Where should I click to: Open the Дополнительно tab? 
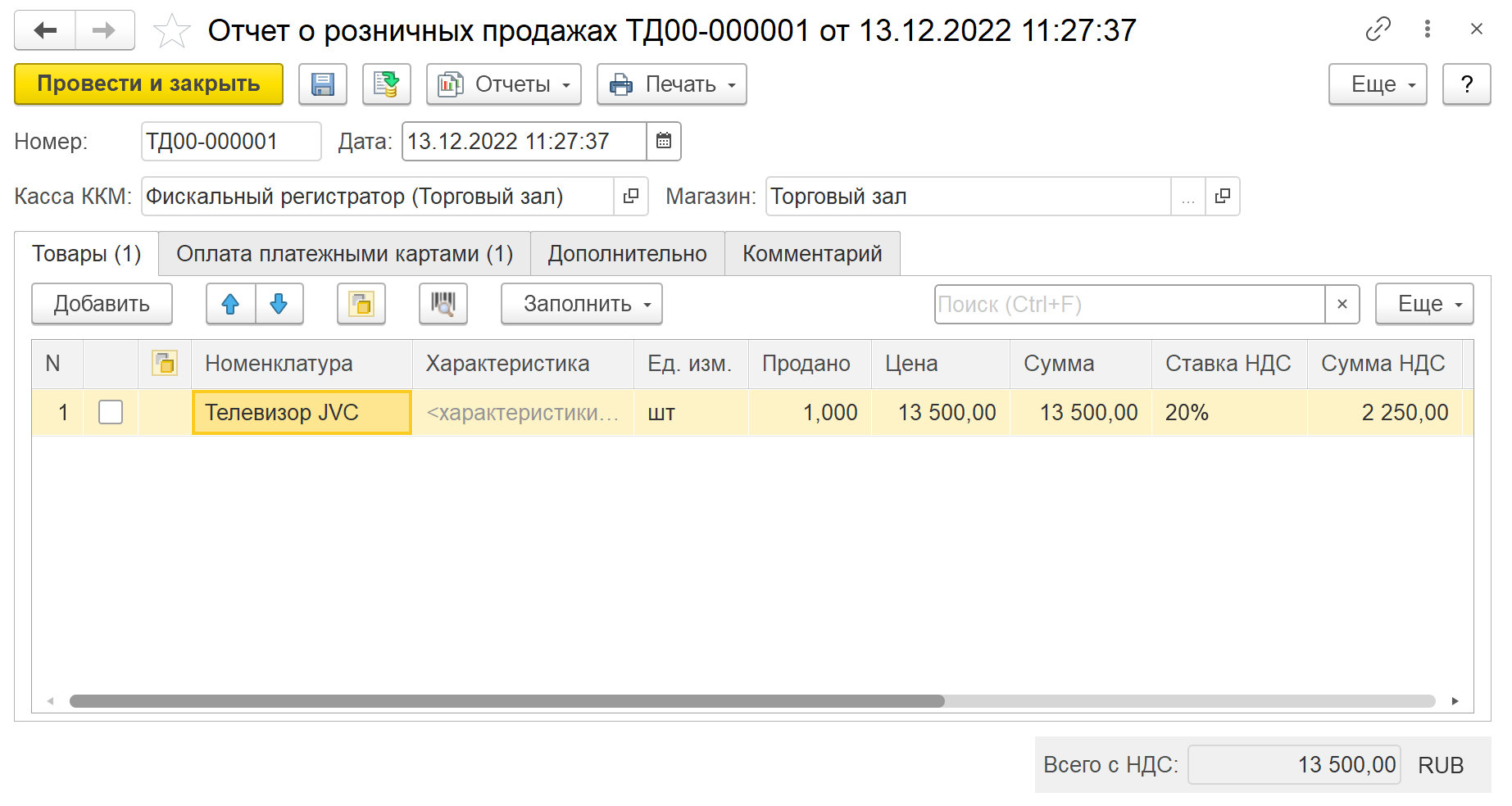(627, 254)
